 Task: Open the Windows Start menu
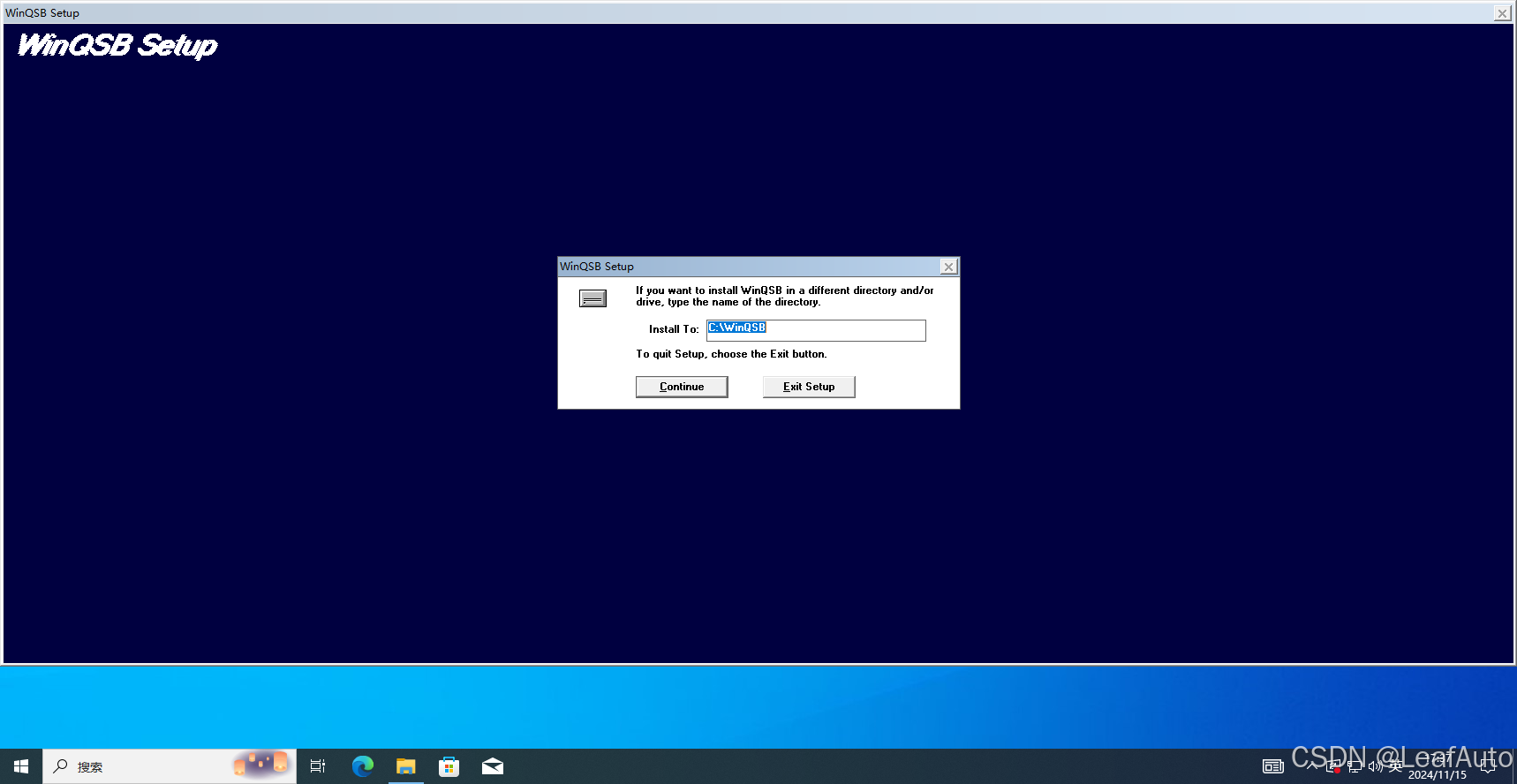point(21,766)
